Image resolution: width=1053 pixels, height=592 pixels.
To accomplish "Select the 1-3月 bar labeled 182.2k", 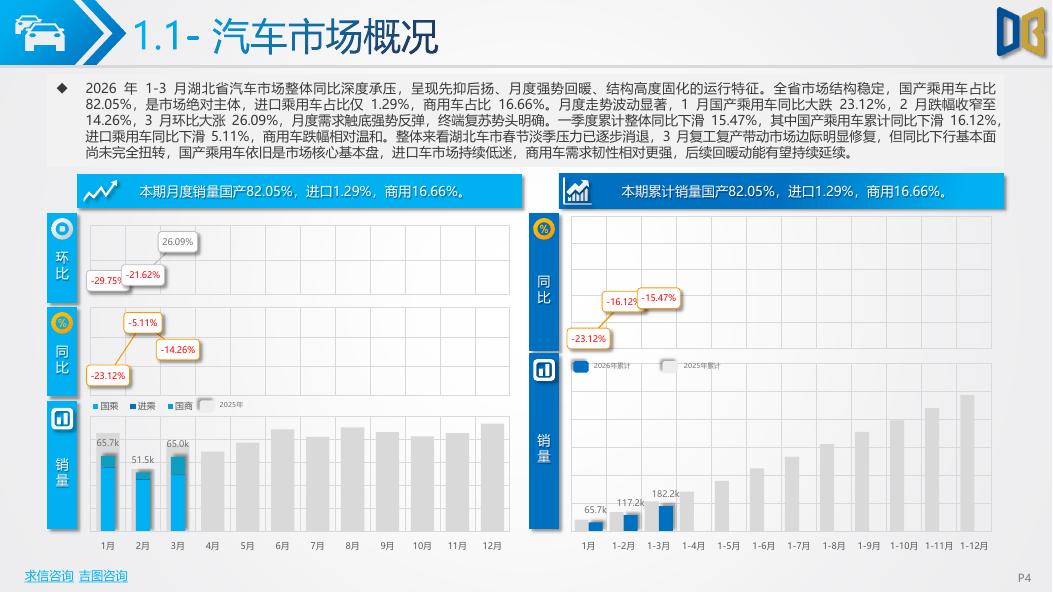I will 666,518.
